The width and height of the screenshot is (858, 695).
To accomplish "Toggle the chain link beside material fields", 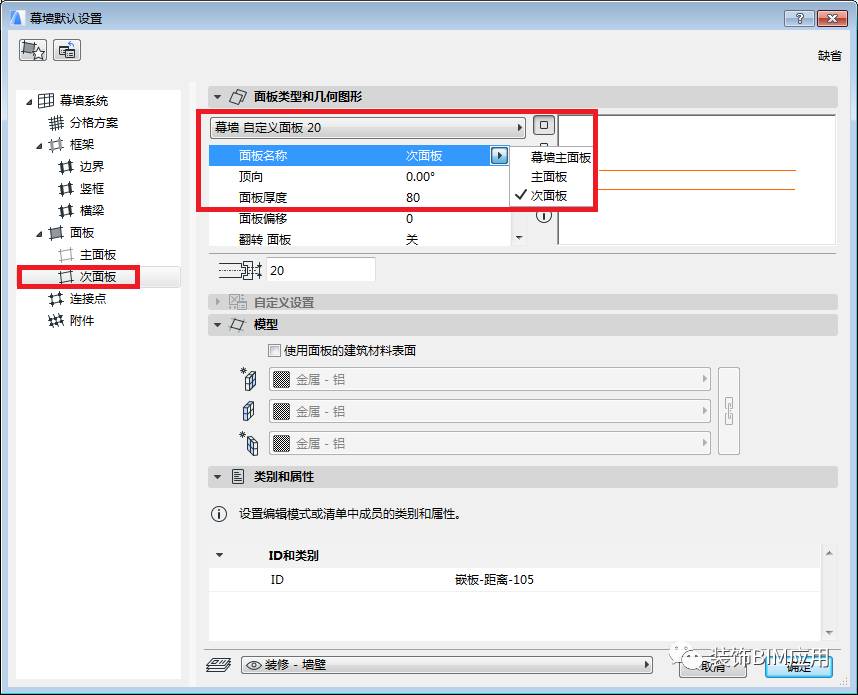I will pyautogui.click(x=729, y=410).
